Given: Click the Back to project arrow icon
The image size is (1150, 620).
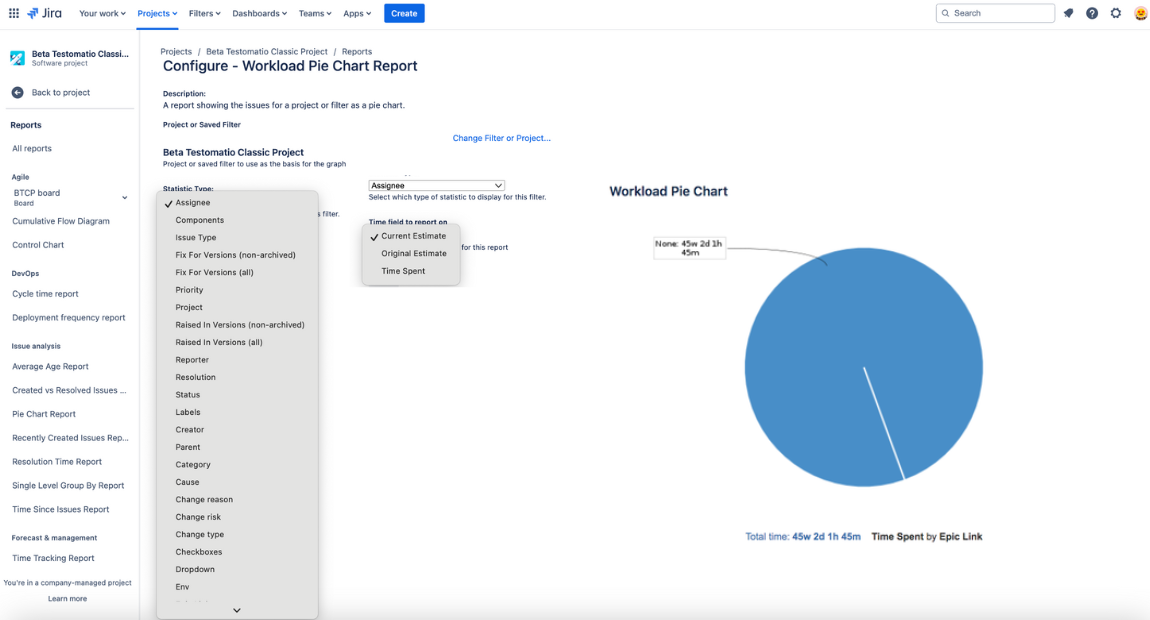Looking at the screenshot, I should [x=16, y=92].
